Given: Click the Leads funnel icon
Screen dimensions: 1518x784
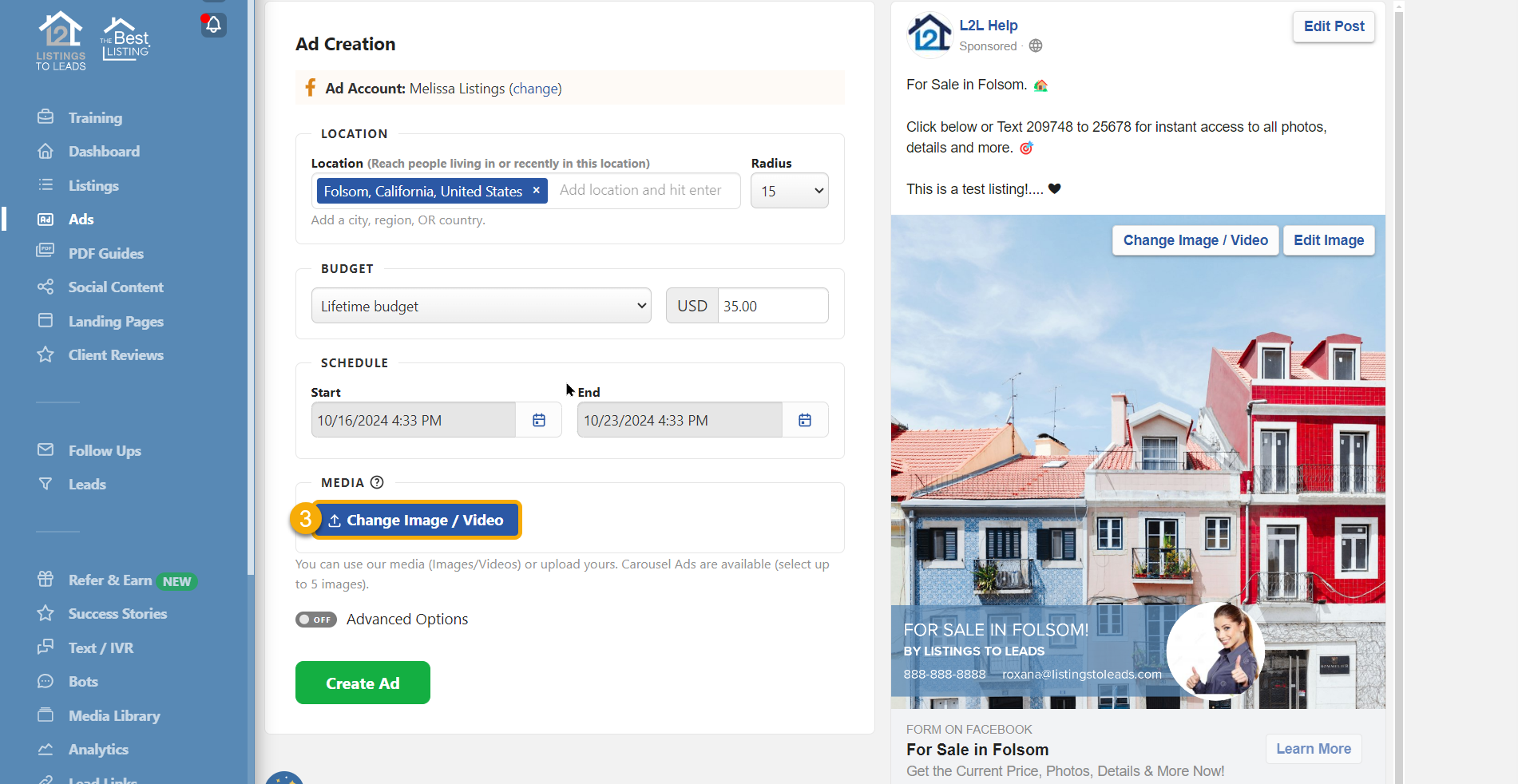Looking at the screenshot, I should (x=46, y=485).
